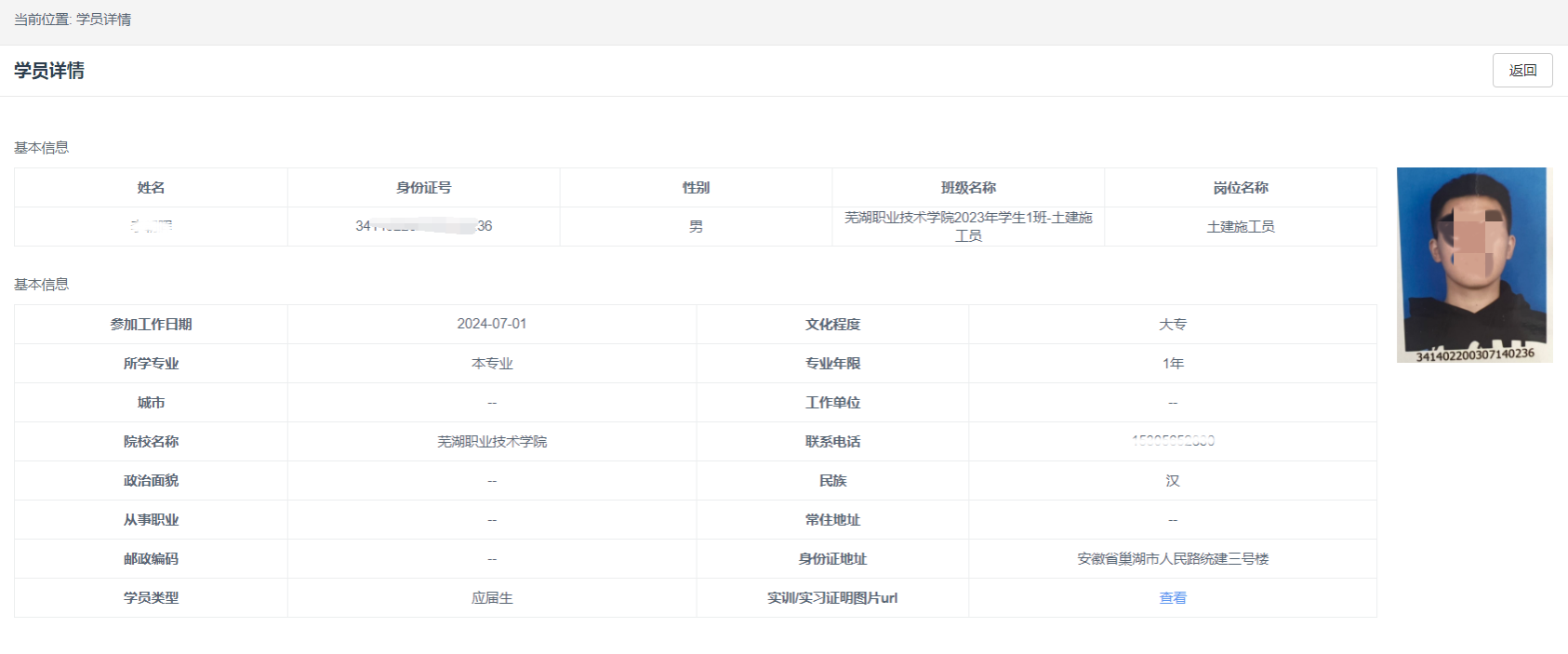The width and height of the screenshot is (1568, 654).
Task: Click the 学员详情 page heading
Action: click(49, 71)
